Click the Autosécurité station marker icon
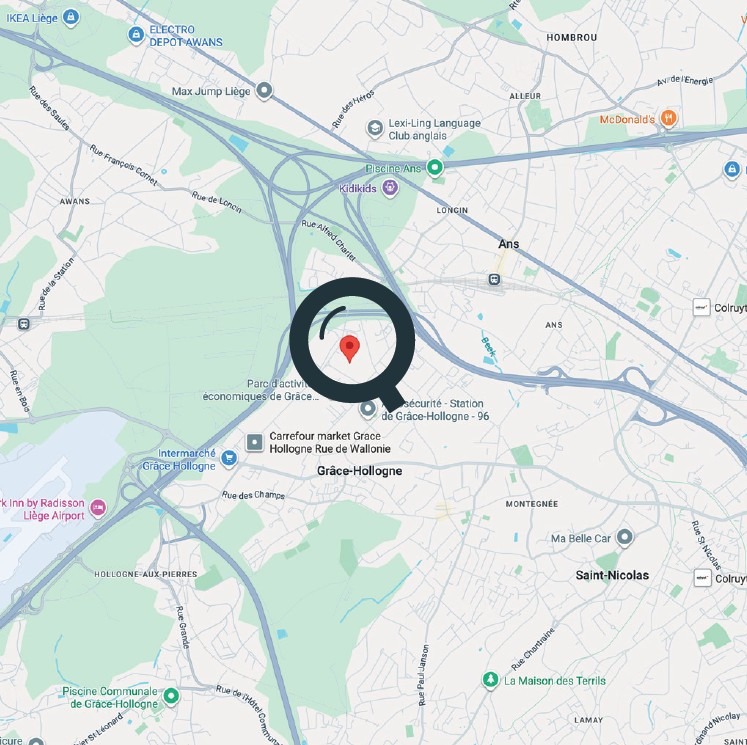This screenshot has height=745, width=747. [x=368, y=409]
